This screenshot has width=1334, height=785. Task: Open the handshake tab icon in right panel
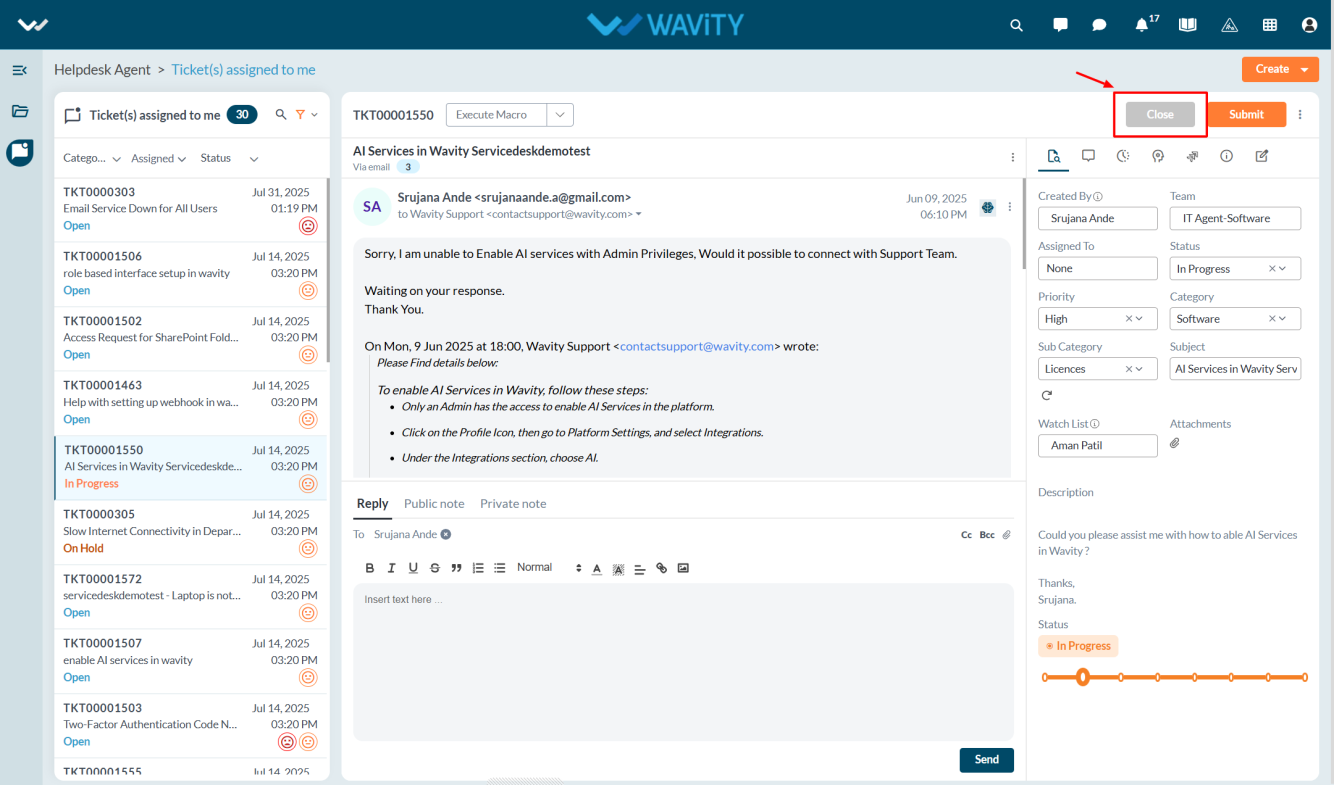point(1192,156)
